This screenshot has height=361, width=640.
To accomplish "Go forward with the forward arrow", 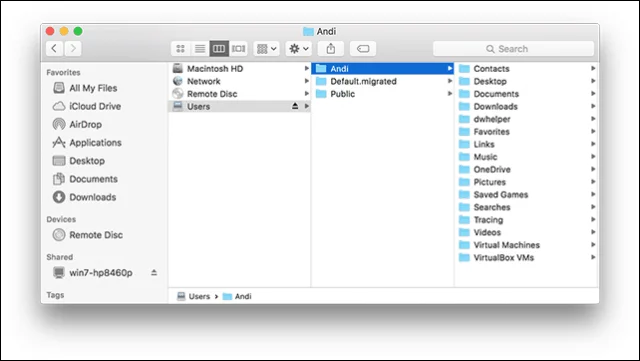I will [73, 49].
